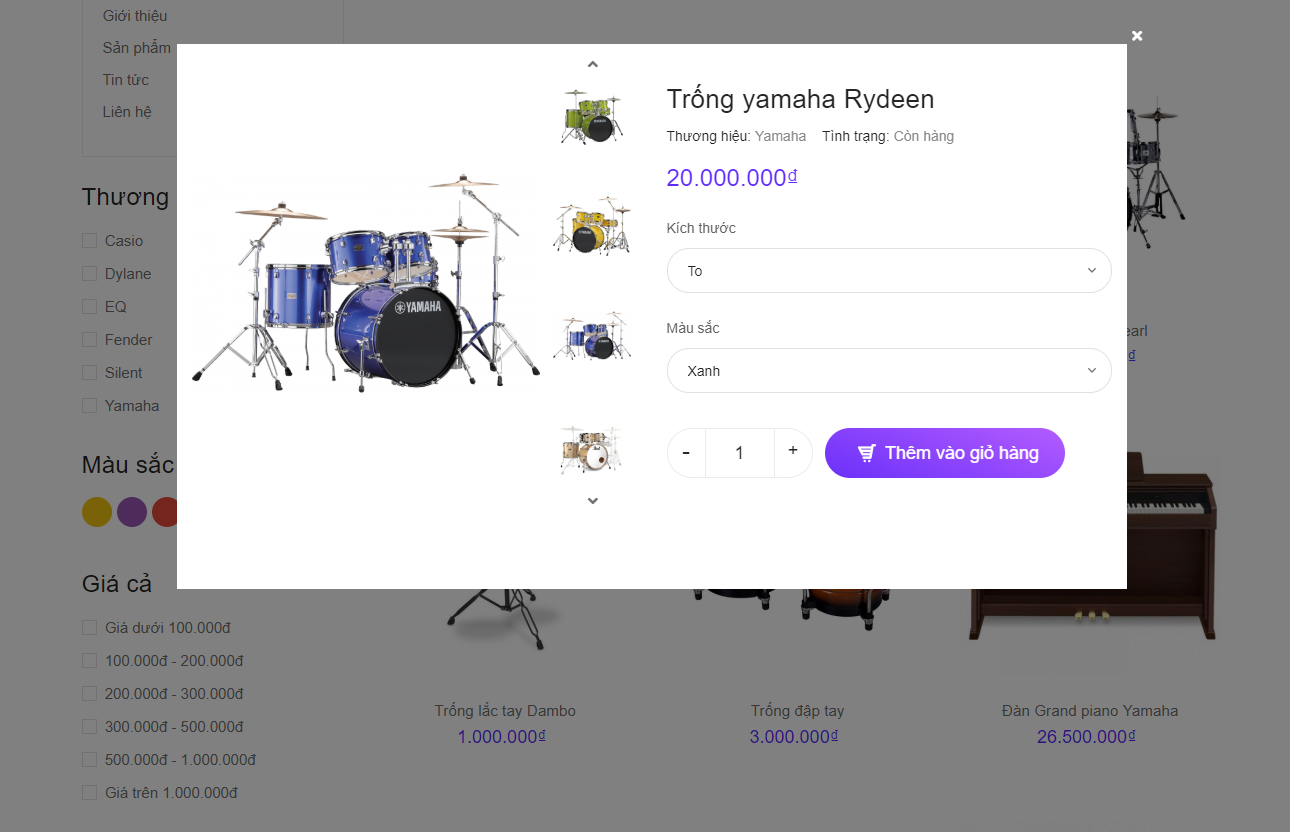Open the Màu sắc color dropdown
Screen dimensions: 1290x832
(889, 371)
